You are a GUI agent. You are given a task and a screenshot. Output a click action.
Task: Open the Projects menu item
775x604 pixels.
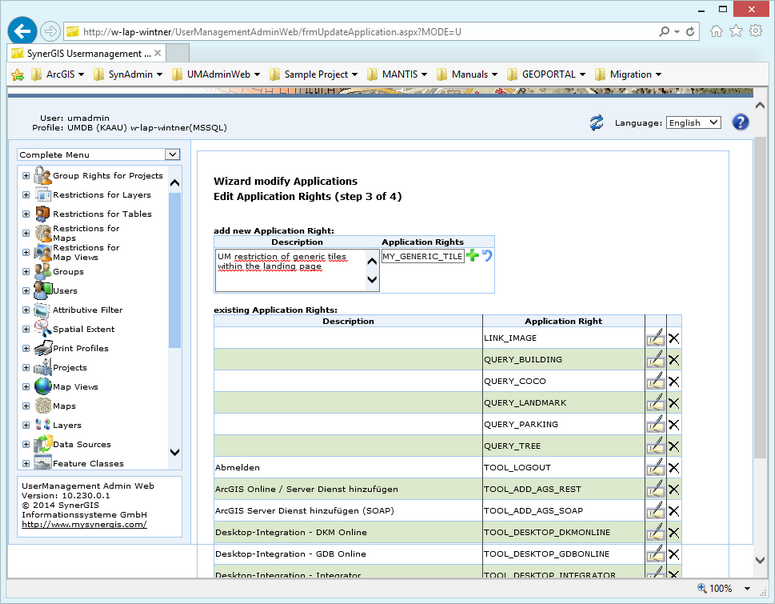70,368
